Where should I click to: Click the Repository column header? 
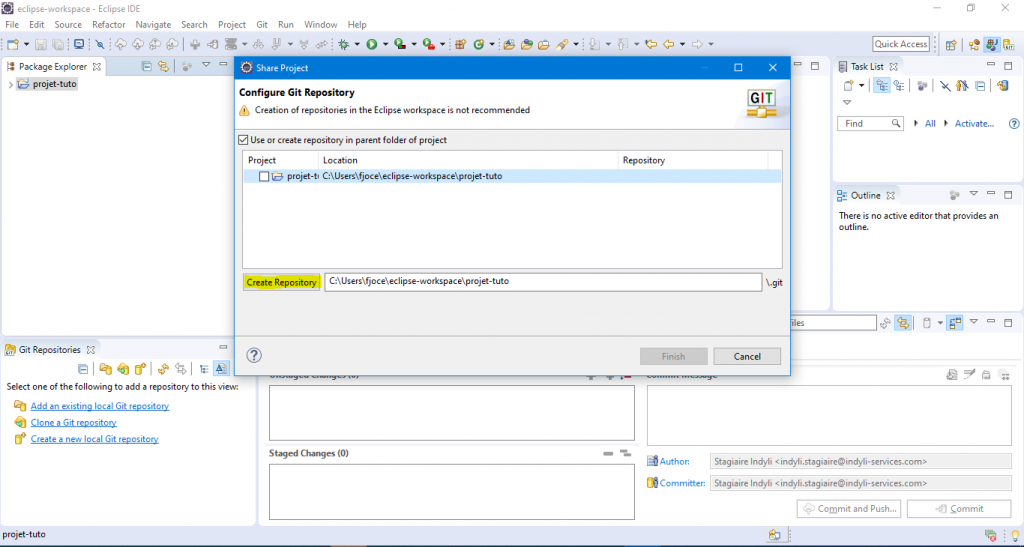point(692,160)
